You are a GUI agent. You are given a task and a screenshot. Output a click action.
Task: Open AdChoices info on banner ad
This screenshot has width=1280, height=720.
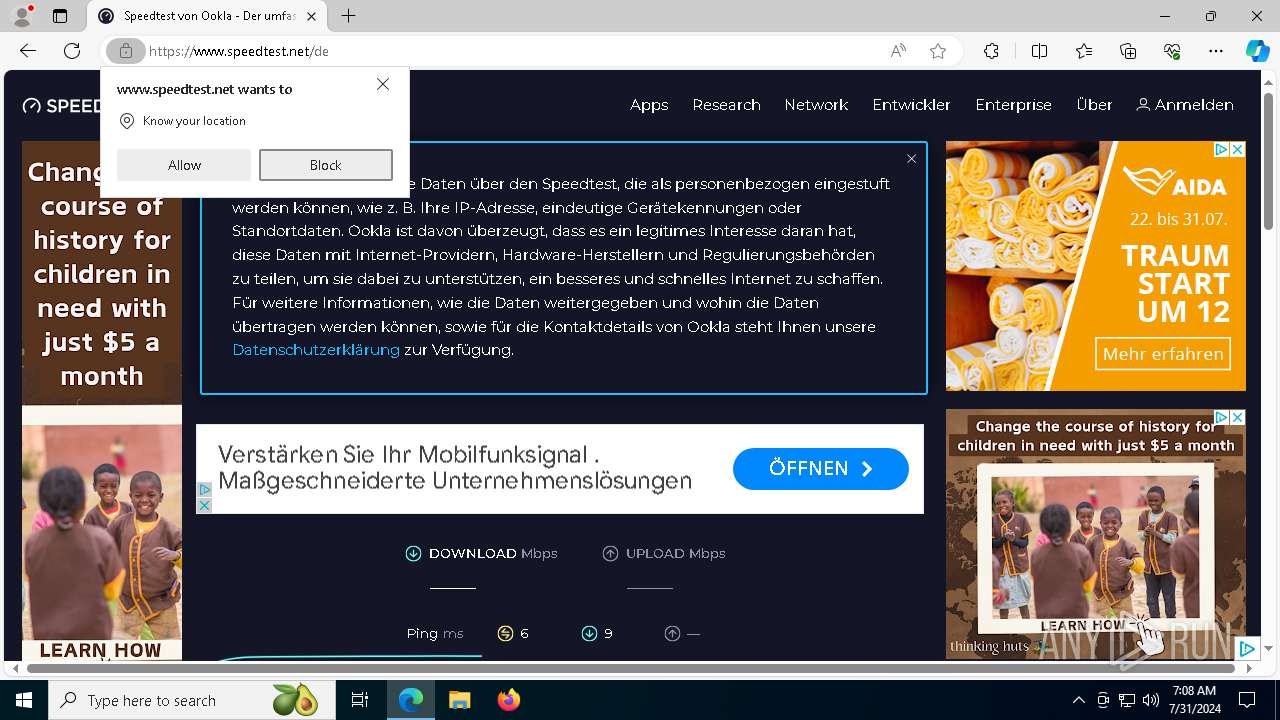click(204, 490)
